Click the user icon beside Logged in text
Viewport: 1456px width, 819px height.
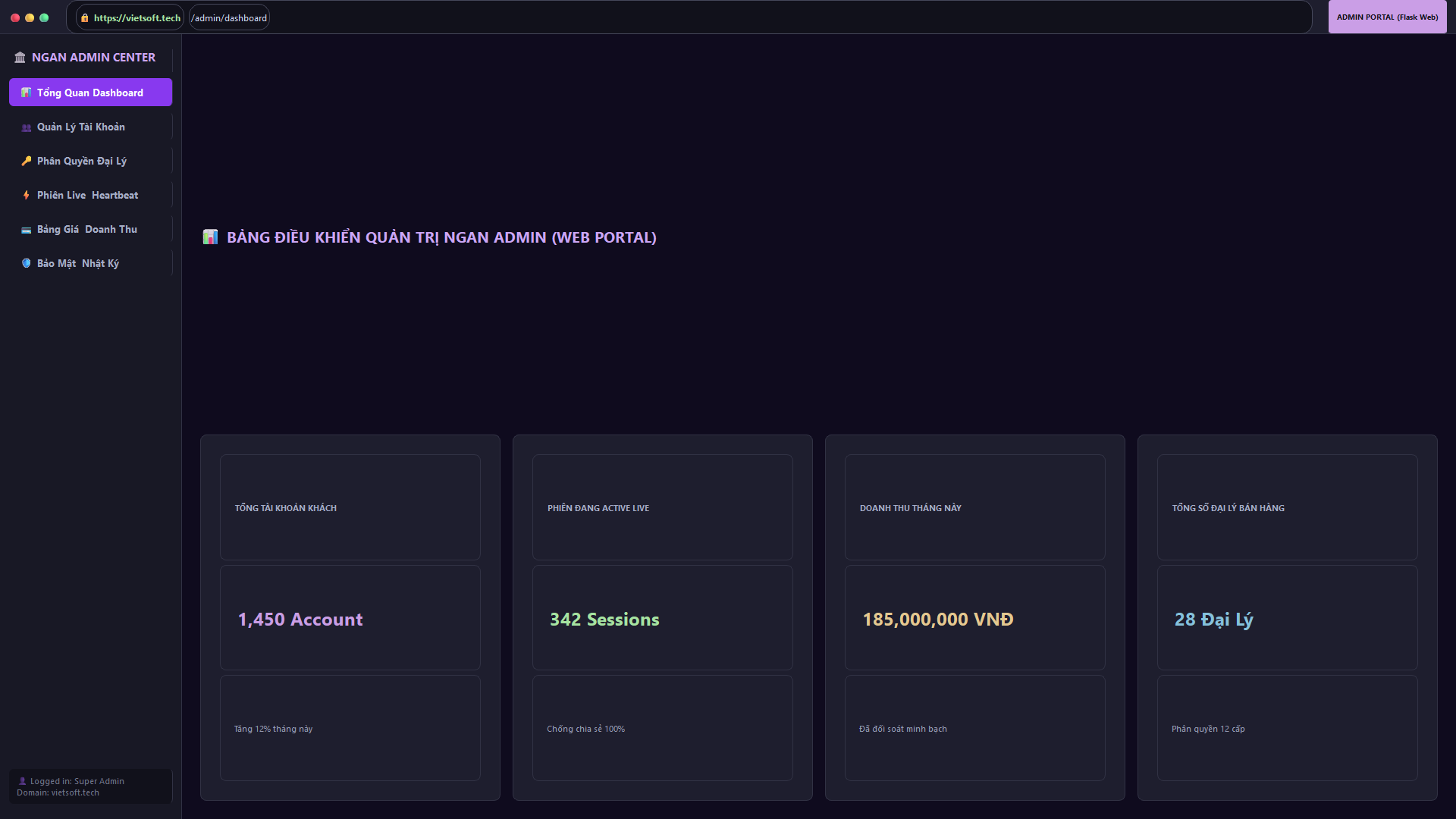click(x=22, y=781)
